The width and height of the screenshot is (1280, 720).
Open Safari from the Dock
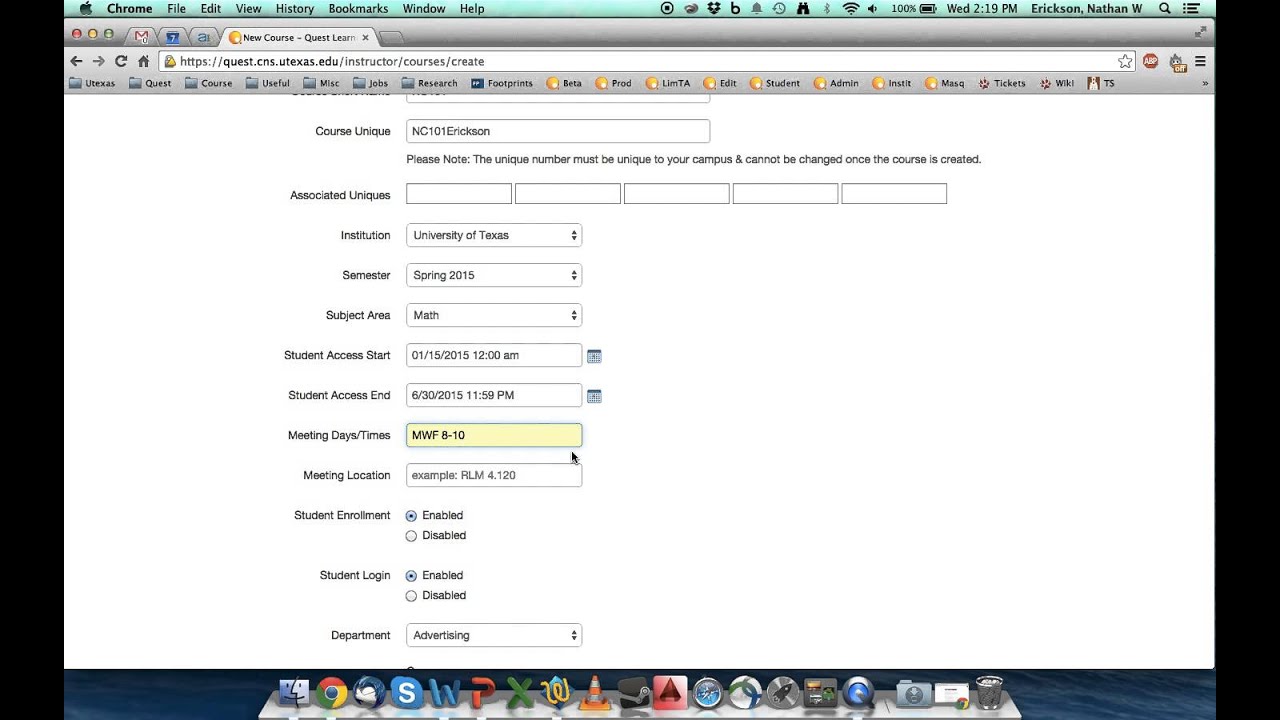(708, 692)
